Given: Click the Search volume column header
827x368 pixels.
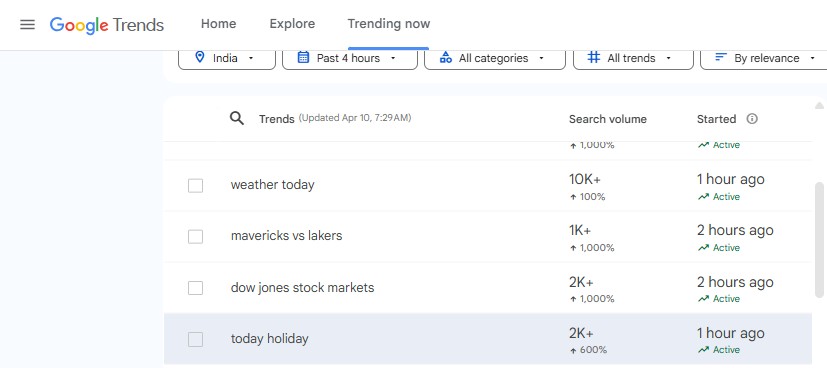Looking at the screenshot, I should (608, 119).
